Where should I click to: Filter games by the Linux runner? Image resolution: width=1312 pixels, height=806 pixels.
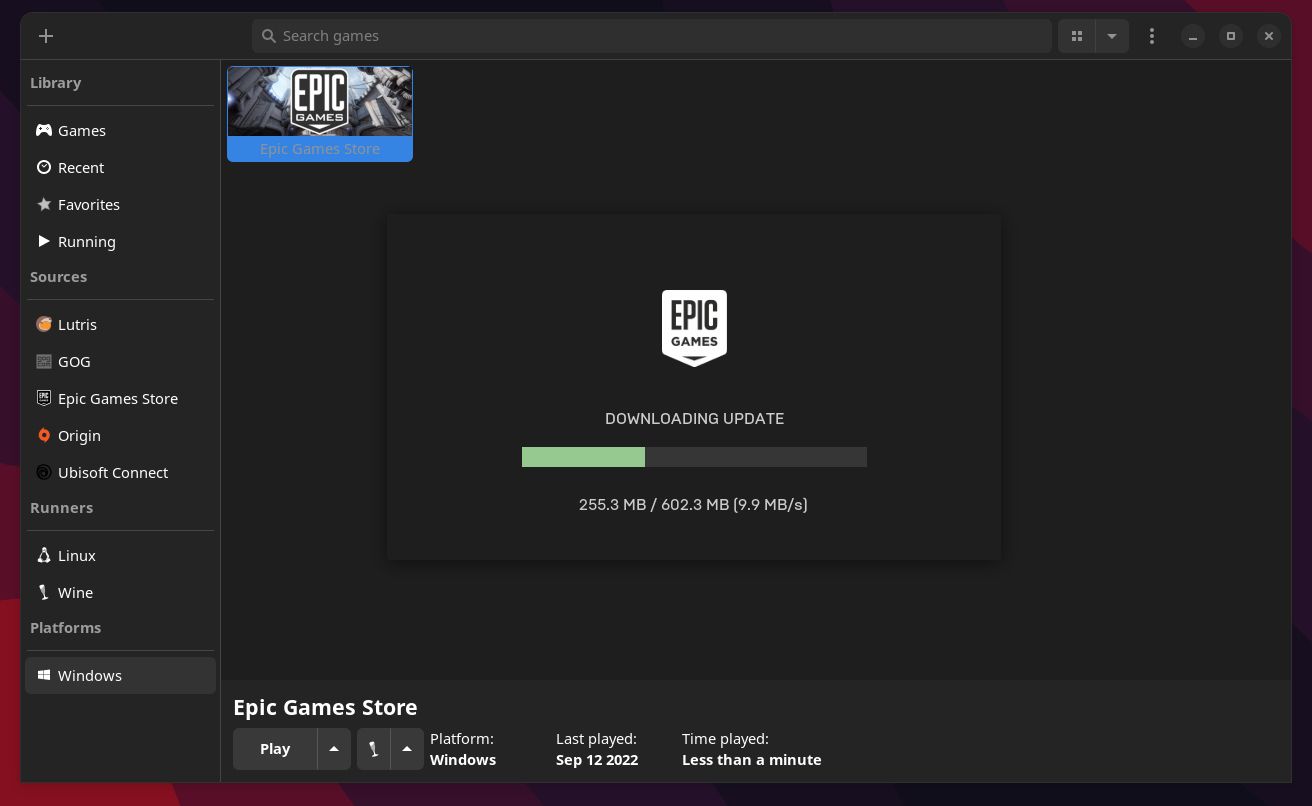[77, 555]
